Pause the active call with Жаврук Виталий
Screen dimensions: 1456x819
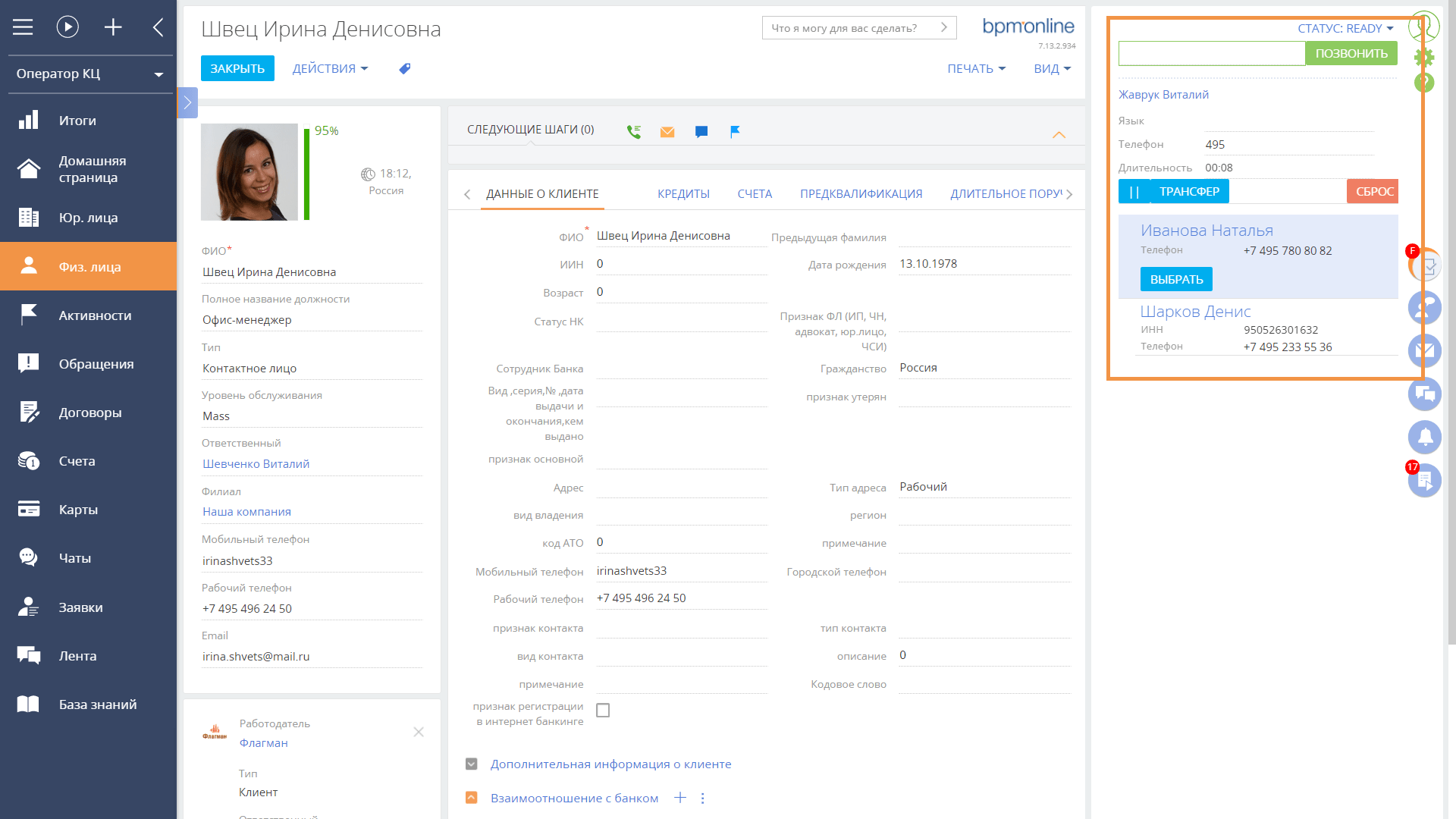point(1135,191)
